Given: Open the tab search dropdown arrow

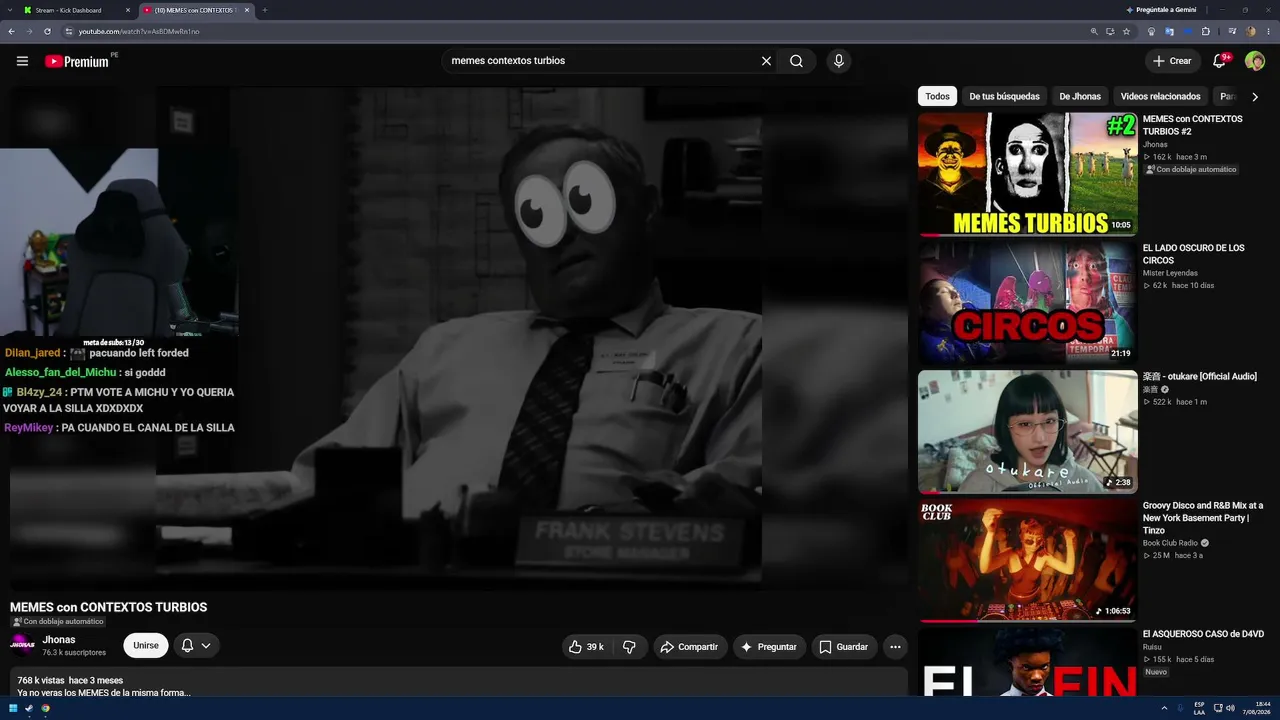Looking at the screenshot, I should coord(9,10).
